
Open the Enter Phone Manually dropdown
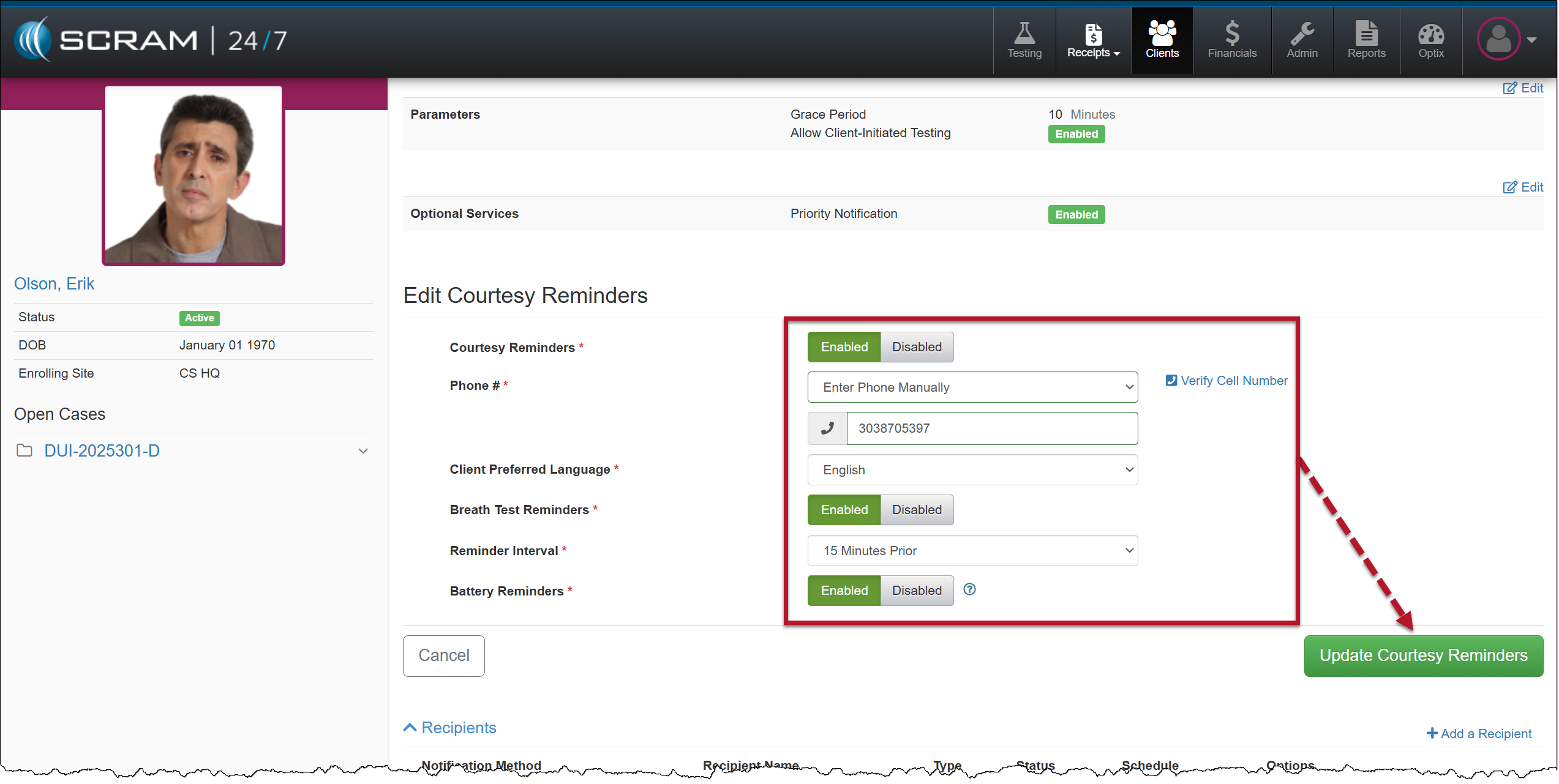[972, 387]
